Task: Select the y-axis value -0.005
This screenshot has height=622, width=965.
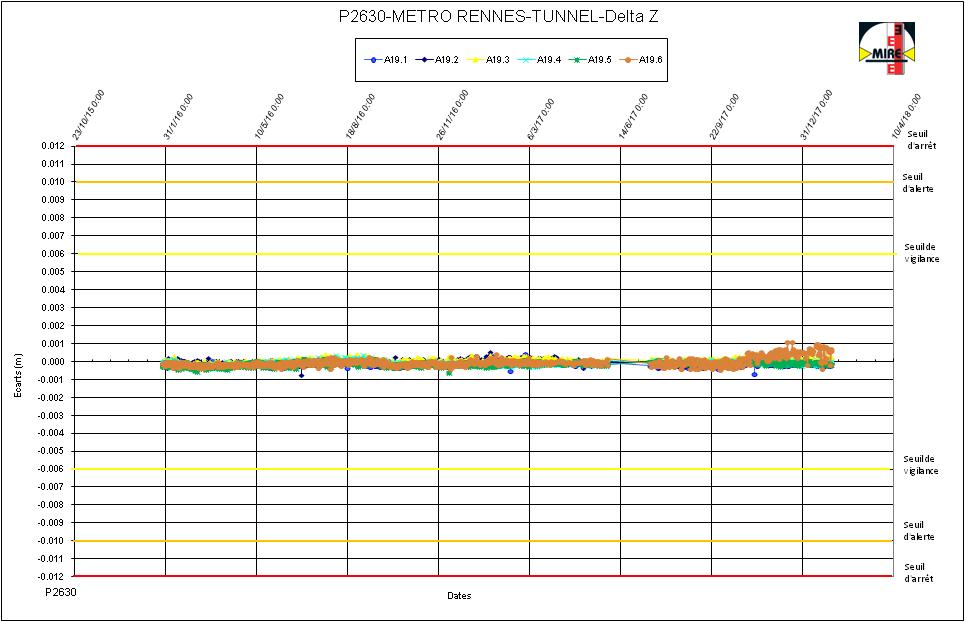Action: pyautogui.click(x=51, y=451)
